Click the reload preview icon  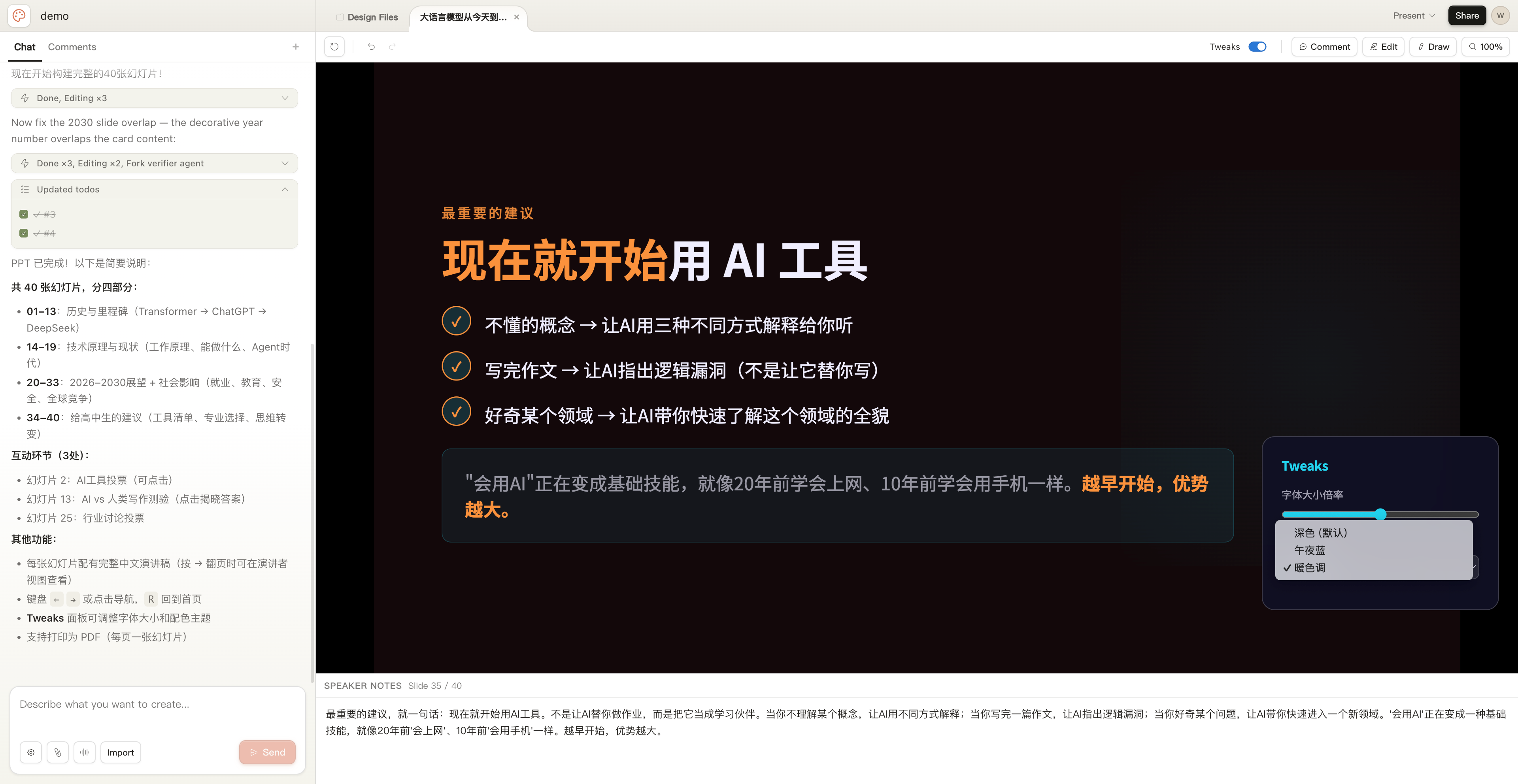pos(334,47)
